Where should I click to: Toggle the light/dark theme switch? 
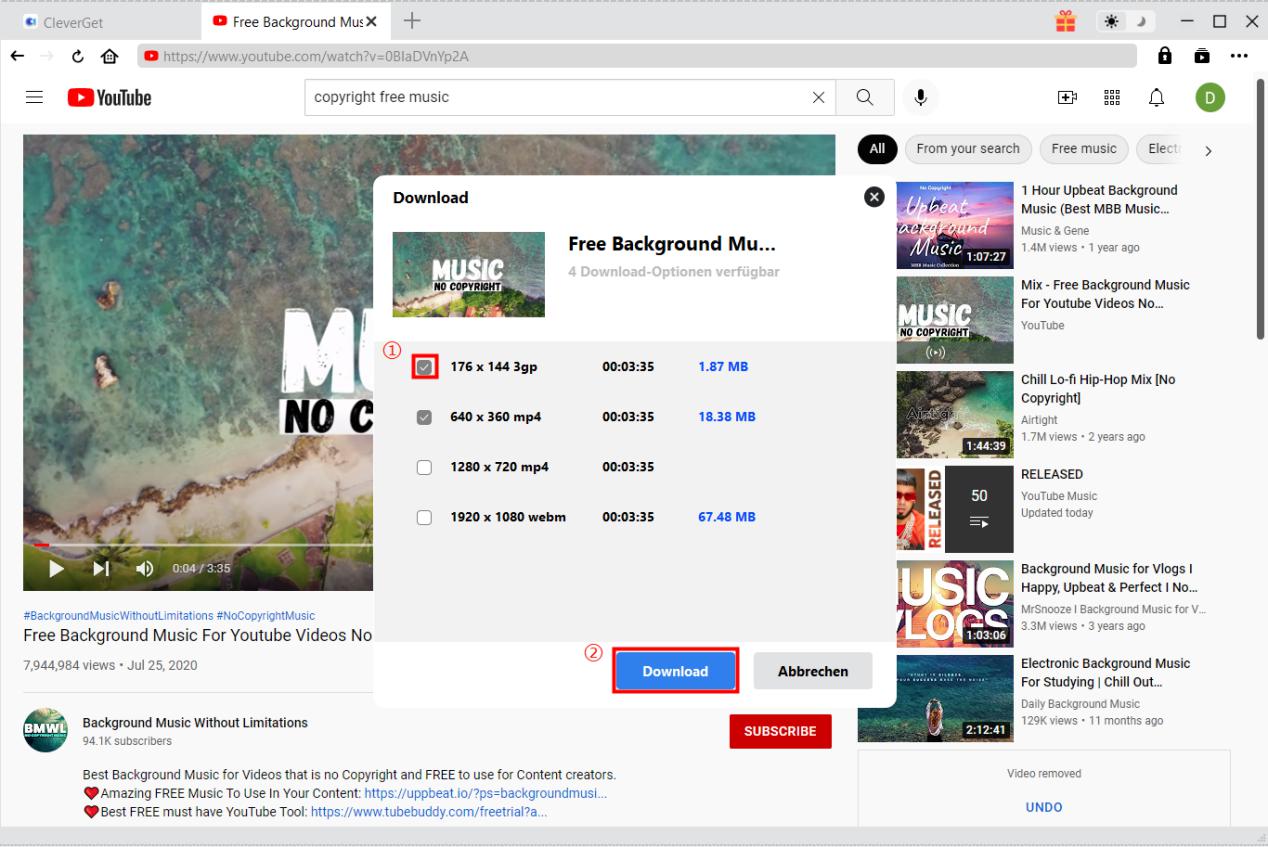coord(1125,22)
